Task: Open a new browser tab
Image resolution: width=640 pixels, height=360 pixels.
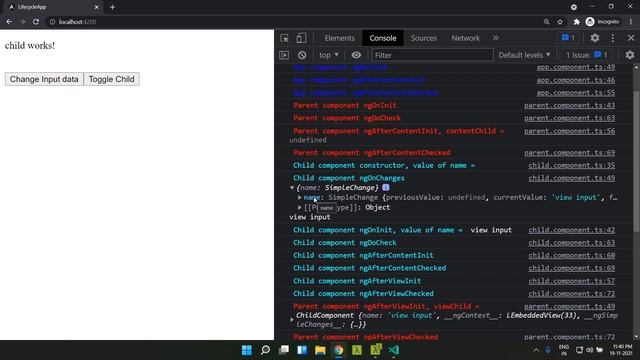Action: tap(112, 7)
